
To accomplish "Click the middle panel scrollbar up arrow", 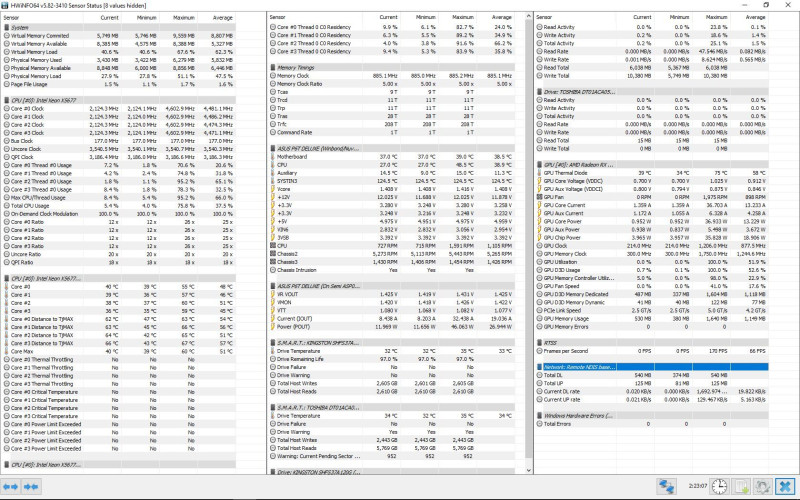I will point(529,17).
